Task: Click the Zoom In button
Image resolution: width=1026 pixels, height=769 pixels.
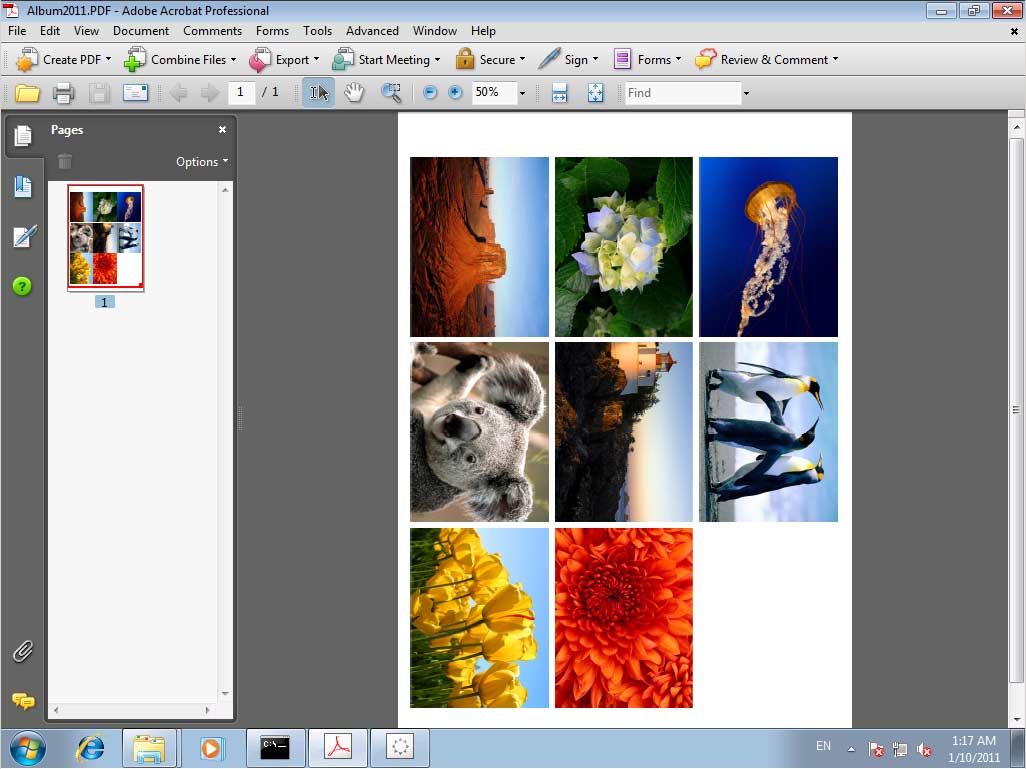Action: (x=455, y=93)
